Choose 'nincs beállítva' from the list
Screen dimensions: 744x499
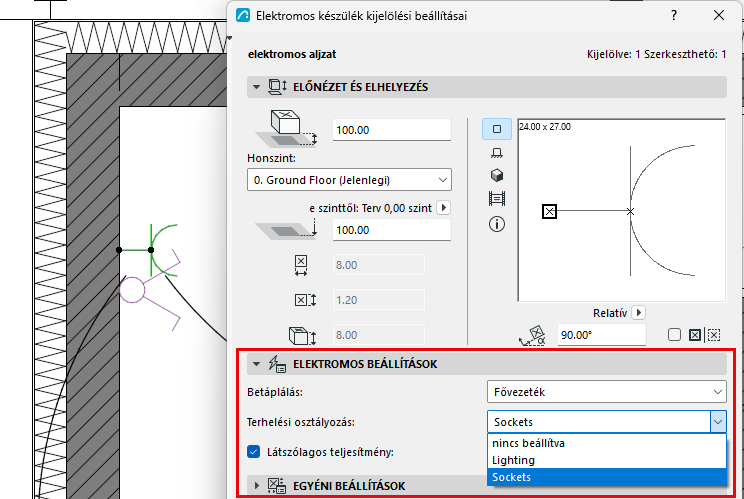[607, 443]
